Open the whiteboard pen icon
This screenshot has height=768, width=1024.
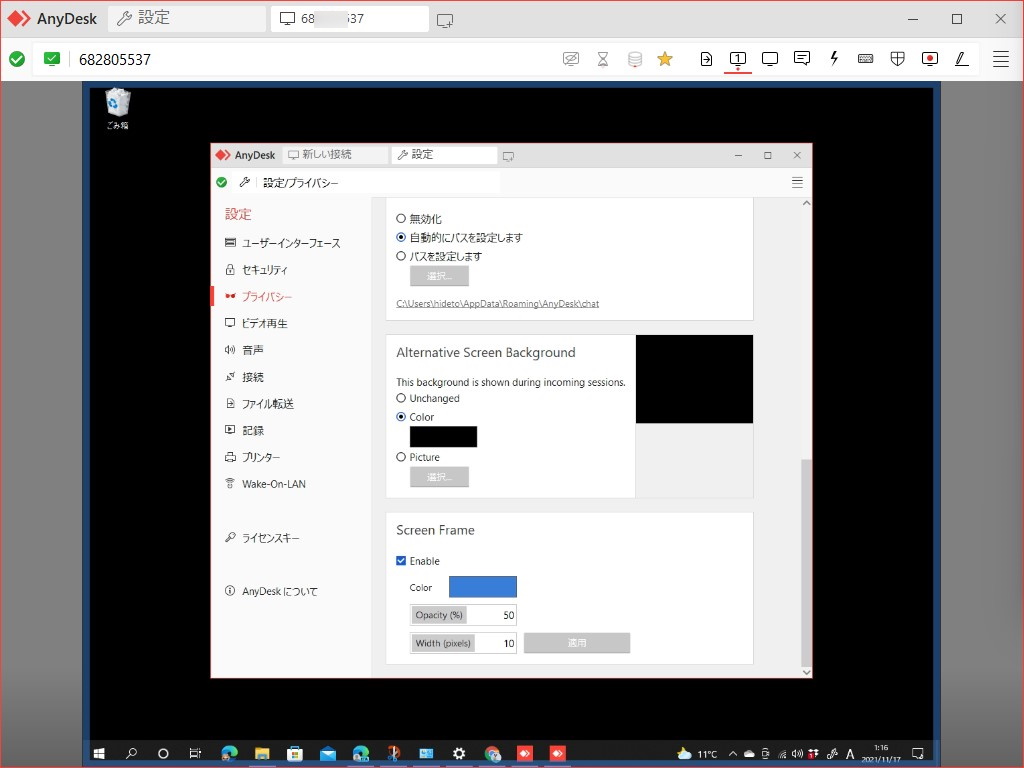coord(961,59)
